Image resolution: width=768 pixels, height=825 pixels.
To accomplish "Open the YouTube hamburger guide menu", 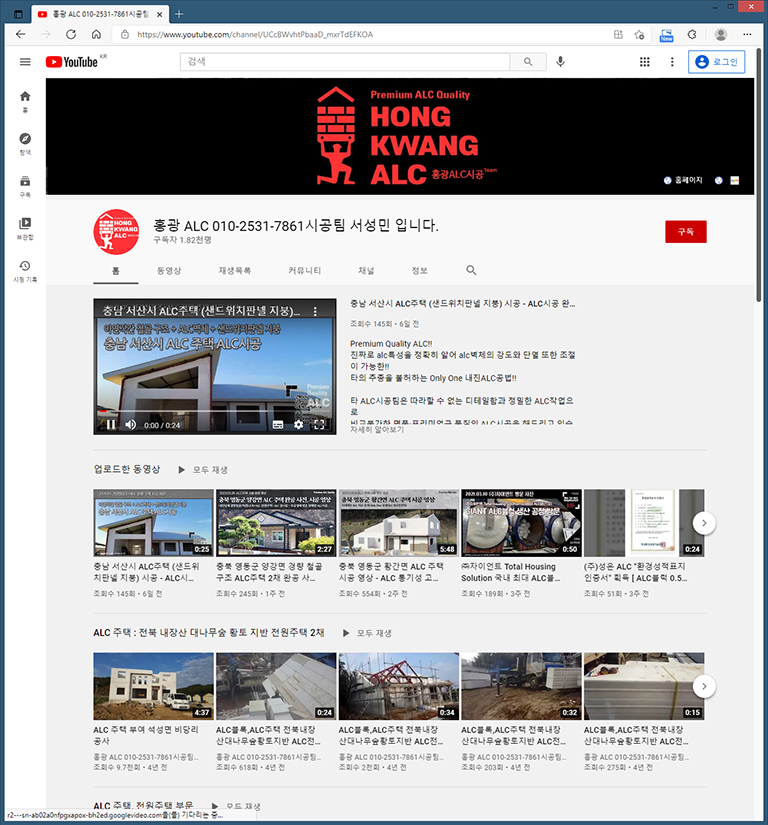I will point(25,62).
